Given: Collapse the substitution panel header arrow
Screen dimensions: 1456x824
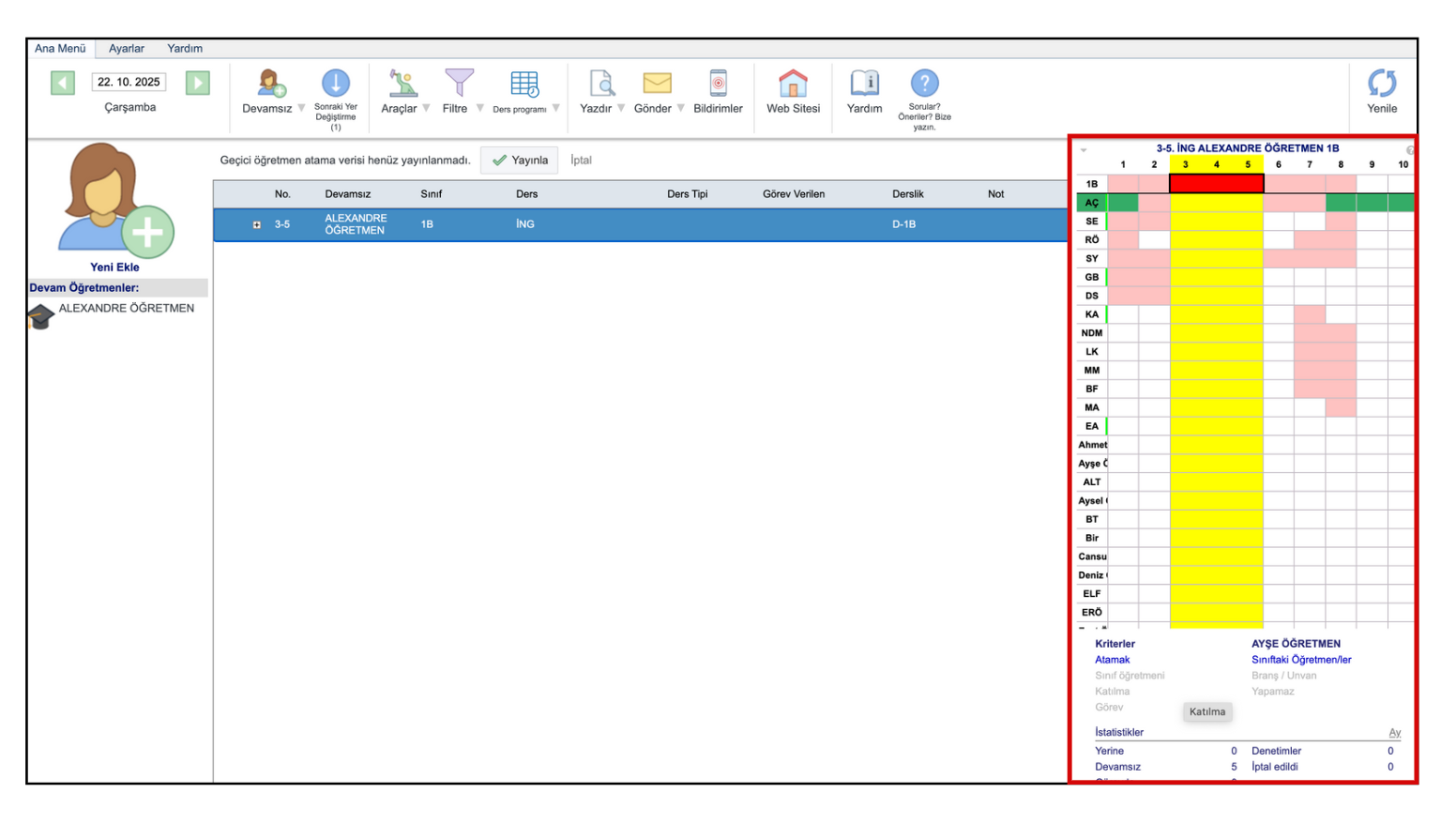Looking at the screenshot, I should [x=1084, y=150].
